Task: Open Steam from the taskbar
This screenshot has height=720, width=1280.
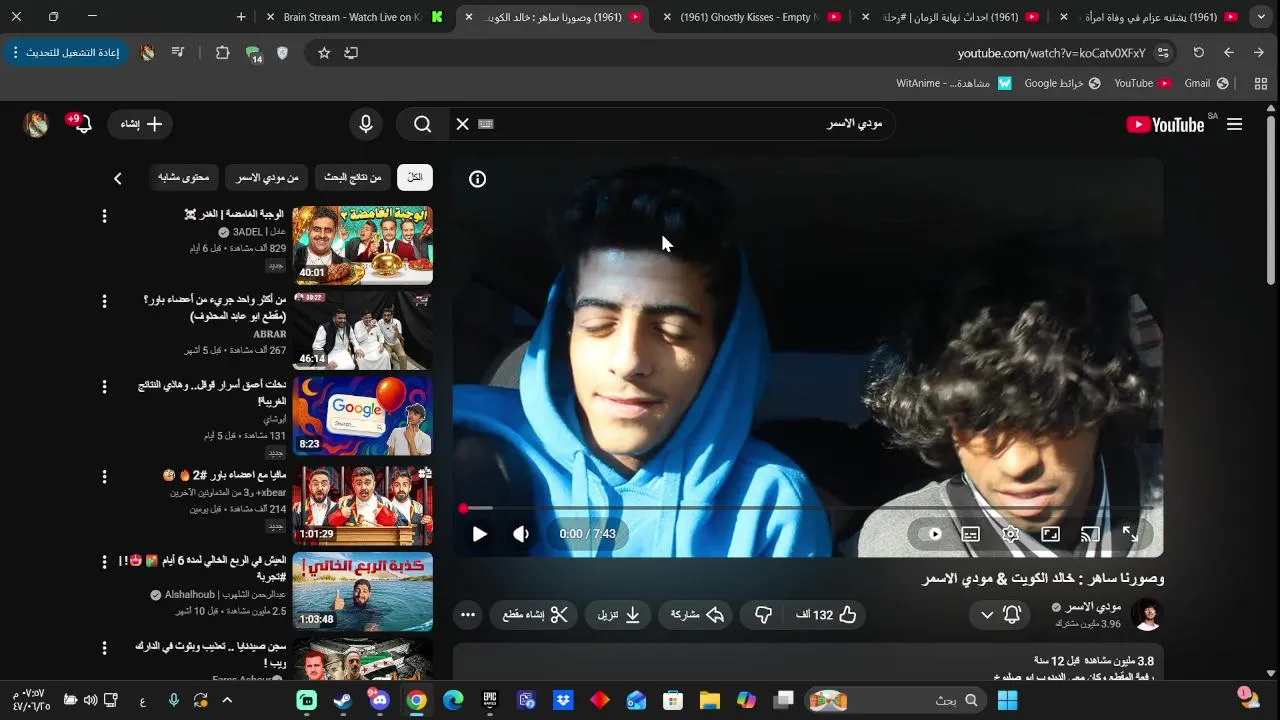Action: pos(343,700)
